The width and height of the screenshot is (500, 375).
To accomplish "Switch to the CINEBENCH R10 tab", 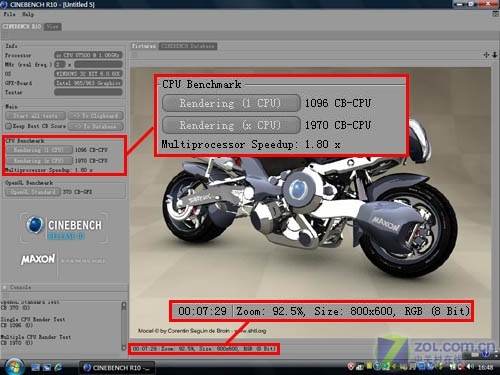I will coord(22,26).
